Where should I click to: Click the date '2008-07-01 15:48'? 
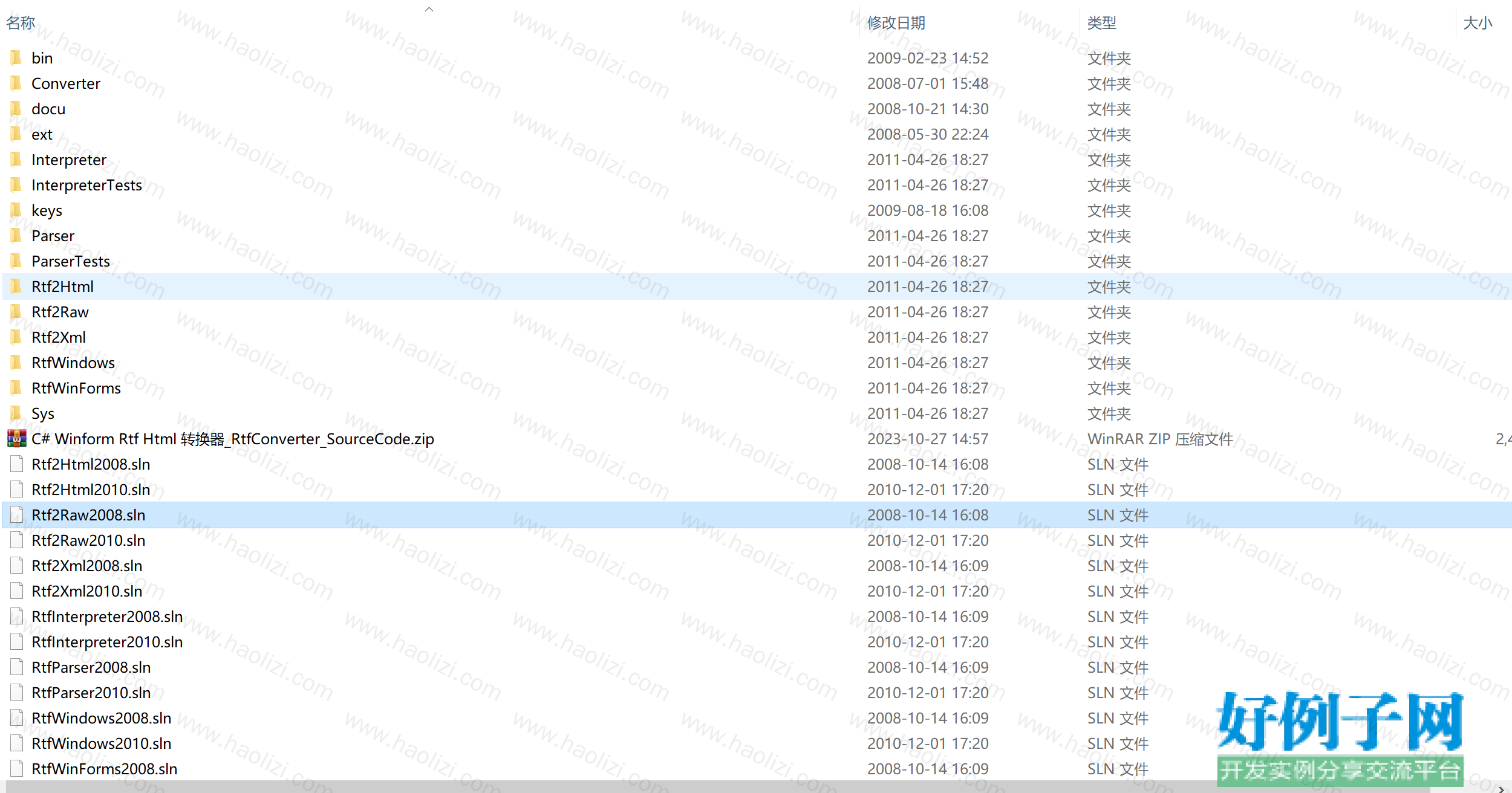coord(928,83)
